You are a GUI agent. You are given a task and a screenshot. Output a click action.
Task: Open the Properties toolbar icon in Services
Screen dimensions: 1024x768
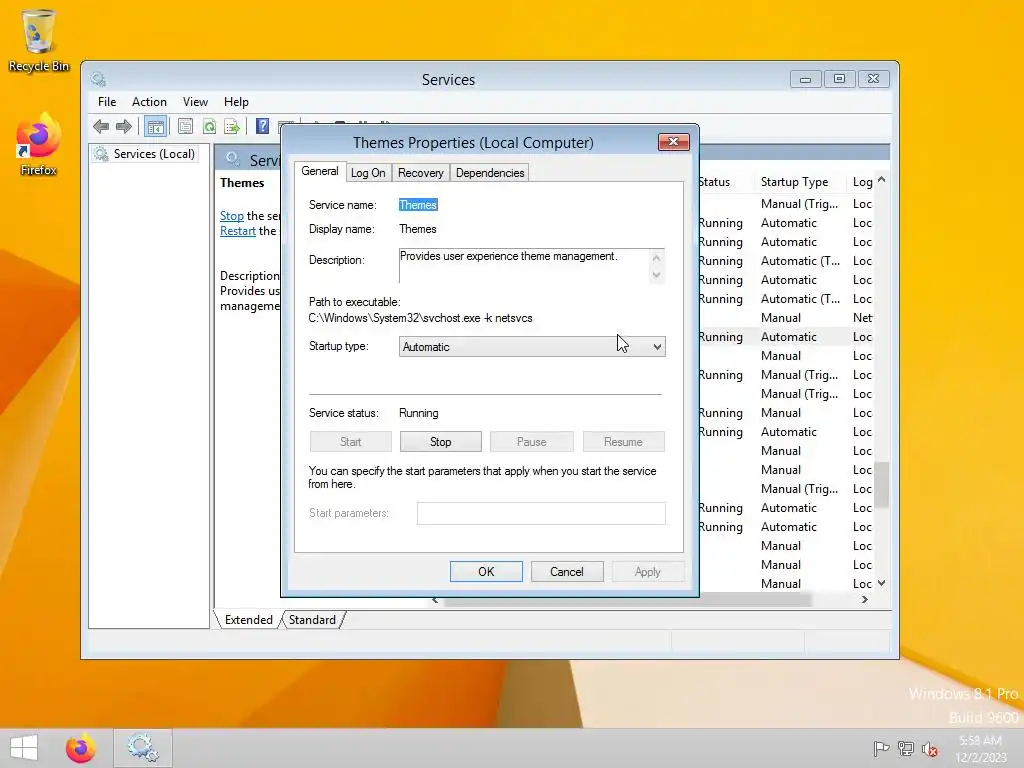pos(185,126)
